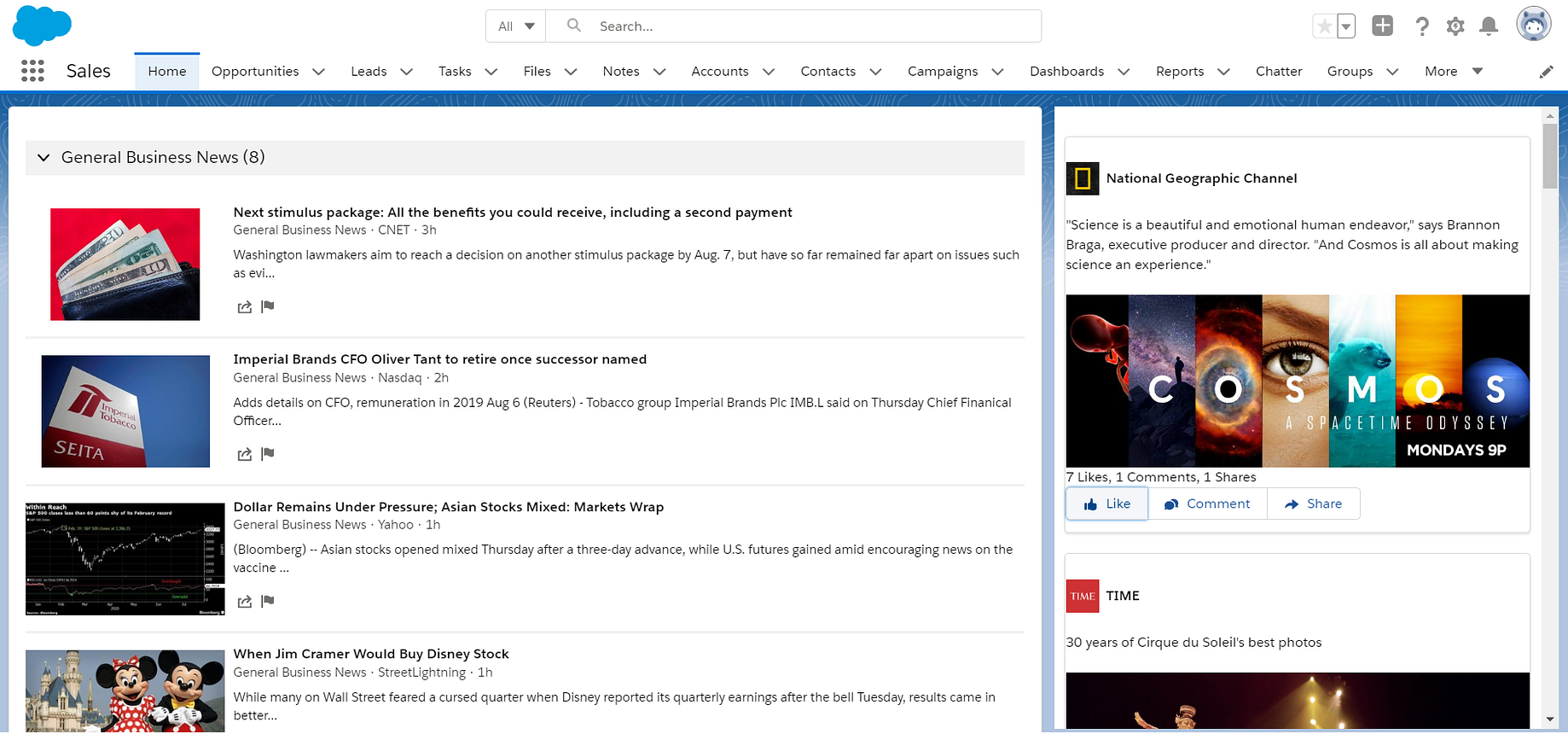The image size is (1568, 734).
Task: Expand the Dashboards tab dropdown chevron
Action: (1124, 72)
